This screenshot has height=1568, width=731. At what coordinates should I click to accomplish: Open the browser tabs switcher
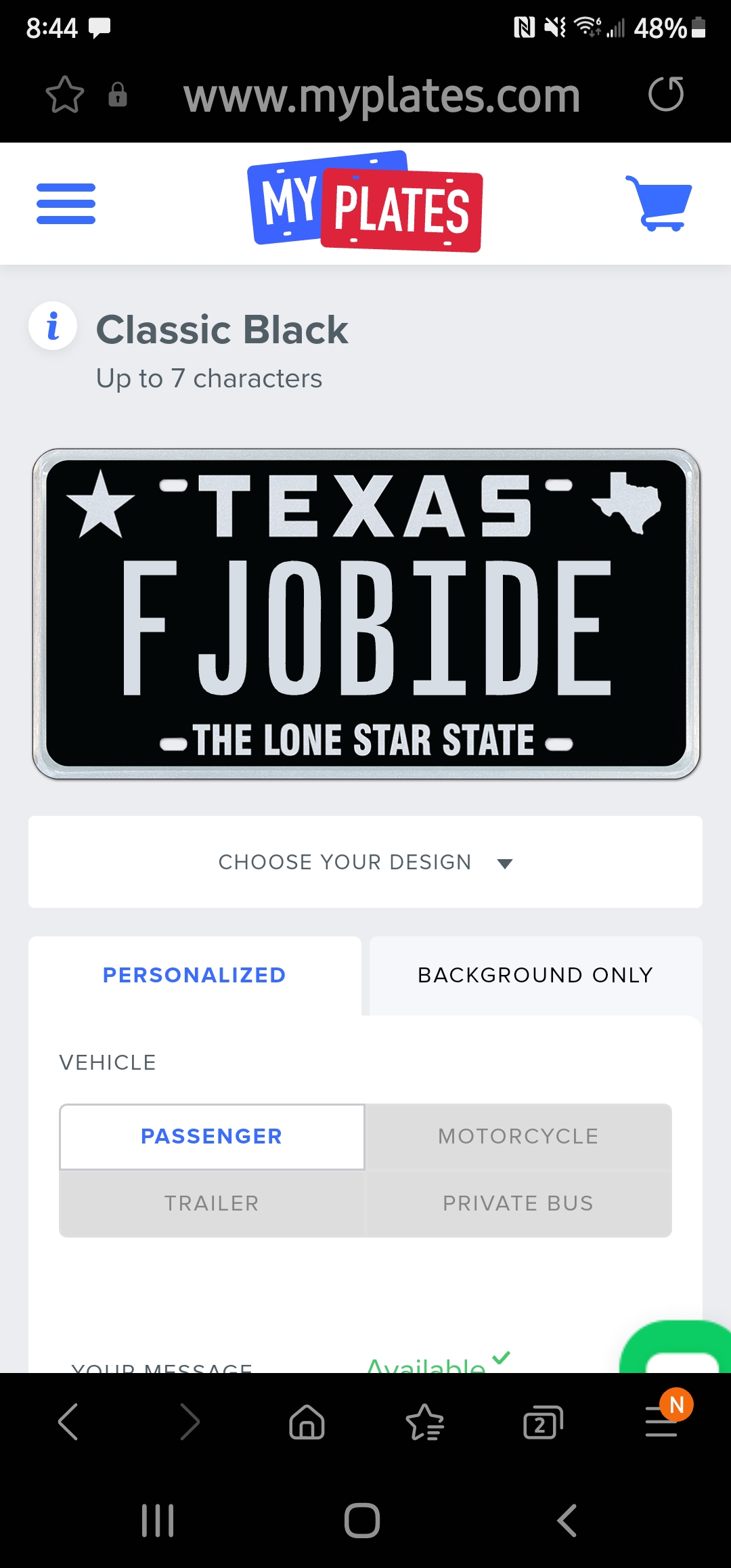coord(543,1421)
